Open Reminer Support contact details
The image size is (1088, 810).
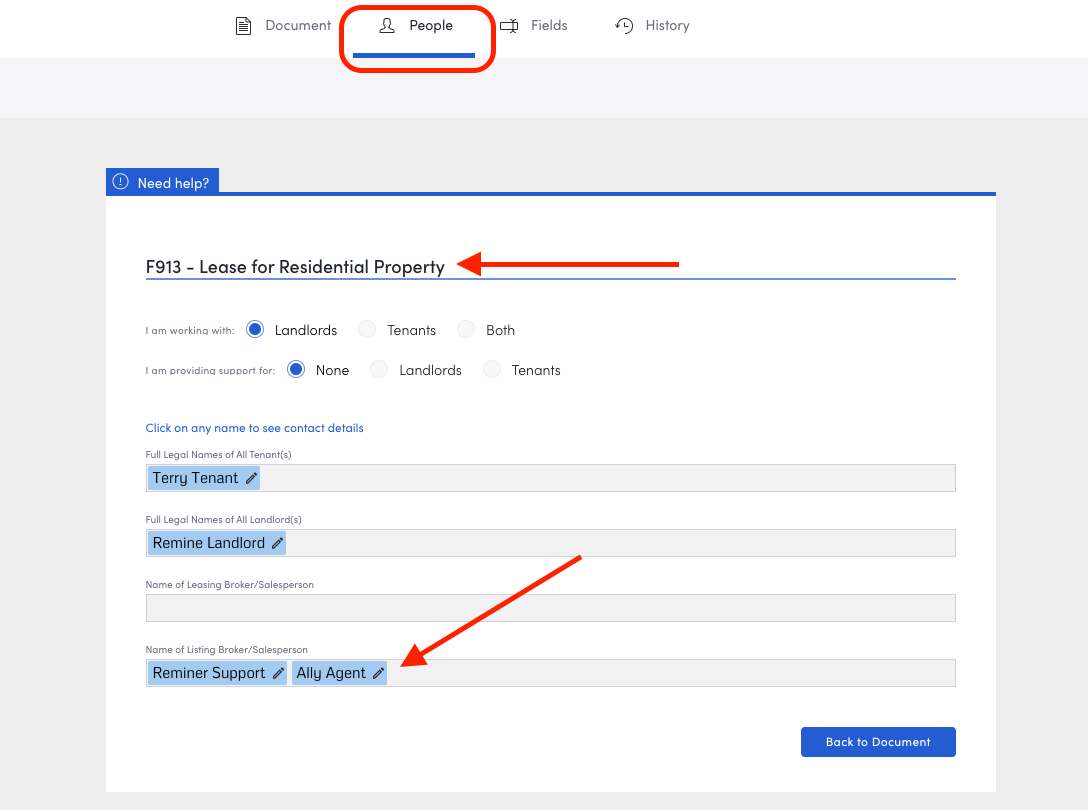coord(209,673)
